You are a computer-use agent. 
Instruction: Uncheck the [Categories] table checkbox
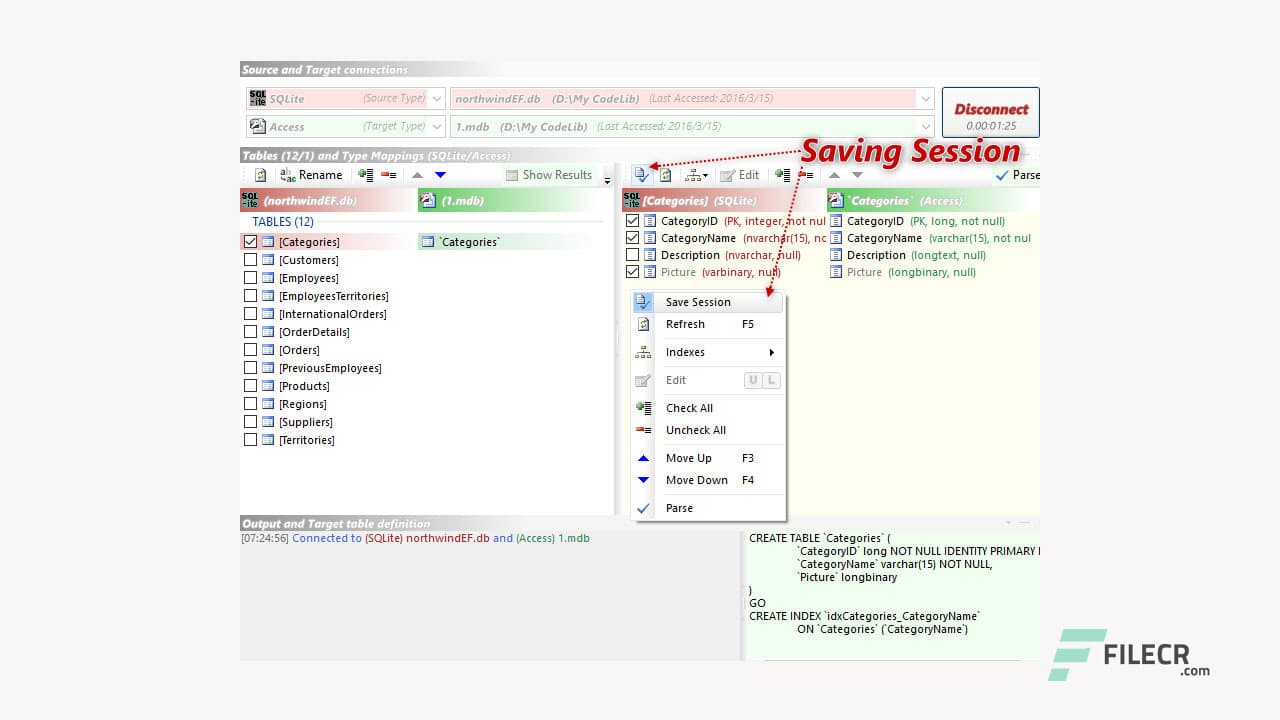coord(251,242)
